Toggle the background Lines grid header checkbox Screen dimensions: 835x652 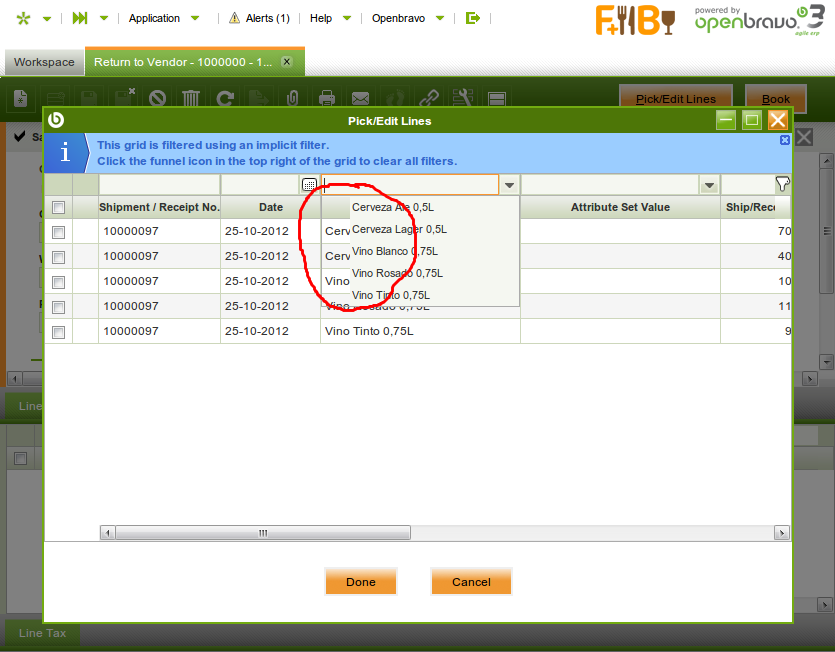tap(21, 458)
